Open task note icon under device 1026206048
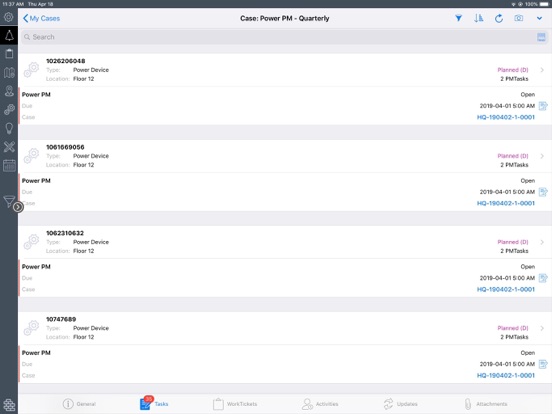 [543, 106]
